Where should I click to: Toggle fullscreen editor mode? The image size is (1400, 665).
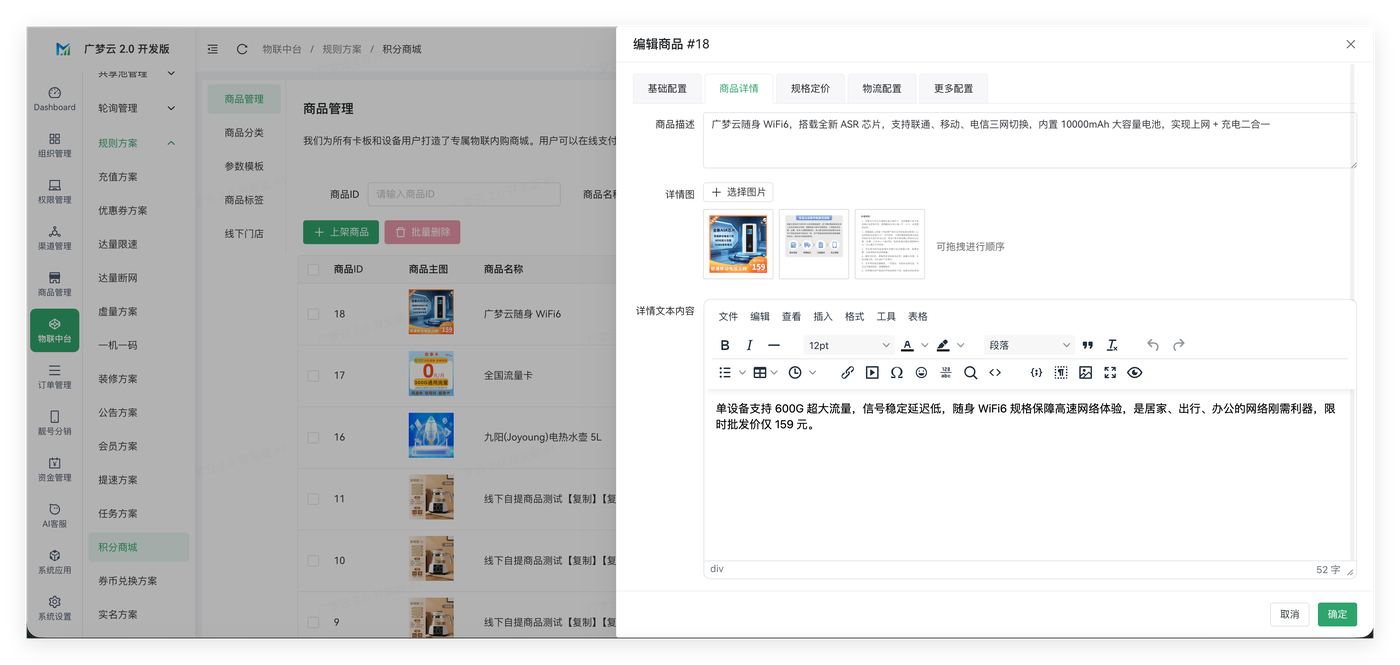point(1110,372)
